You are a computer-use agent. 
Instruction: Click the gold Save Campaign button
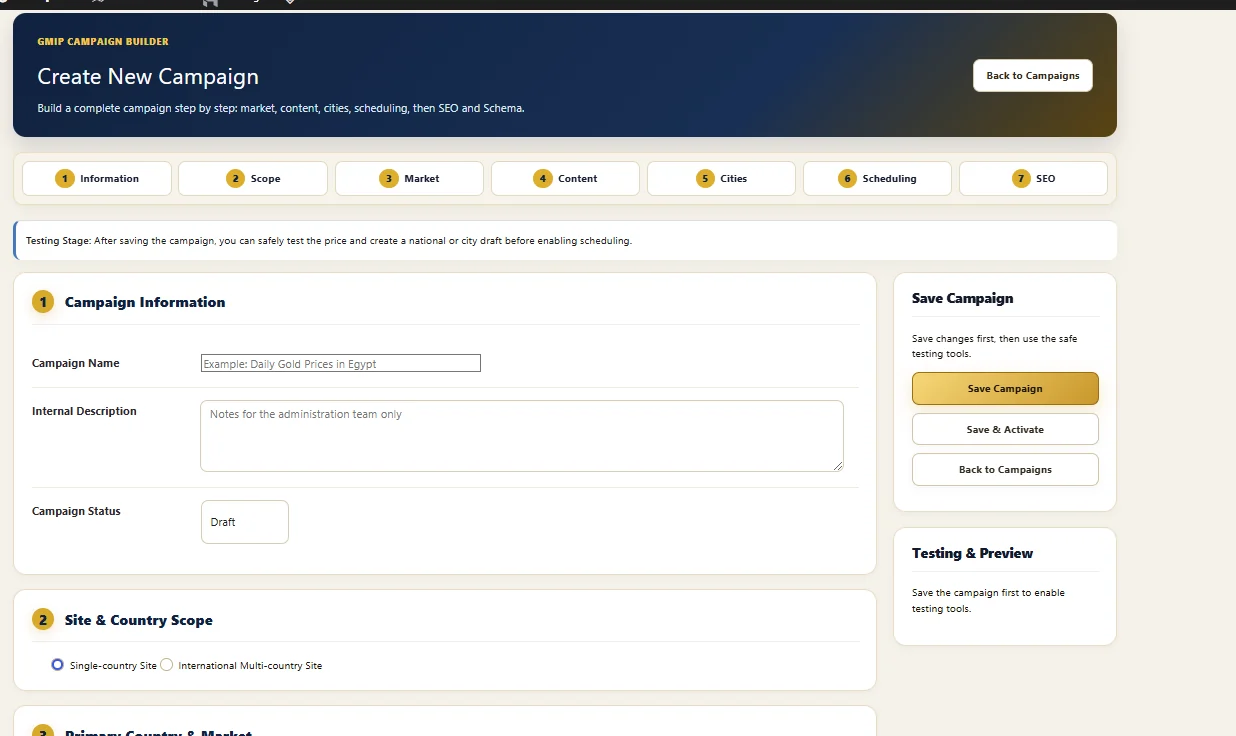click(x=1005, y=389)
